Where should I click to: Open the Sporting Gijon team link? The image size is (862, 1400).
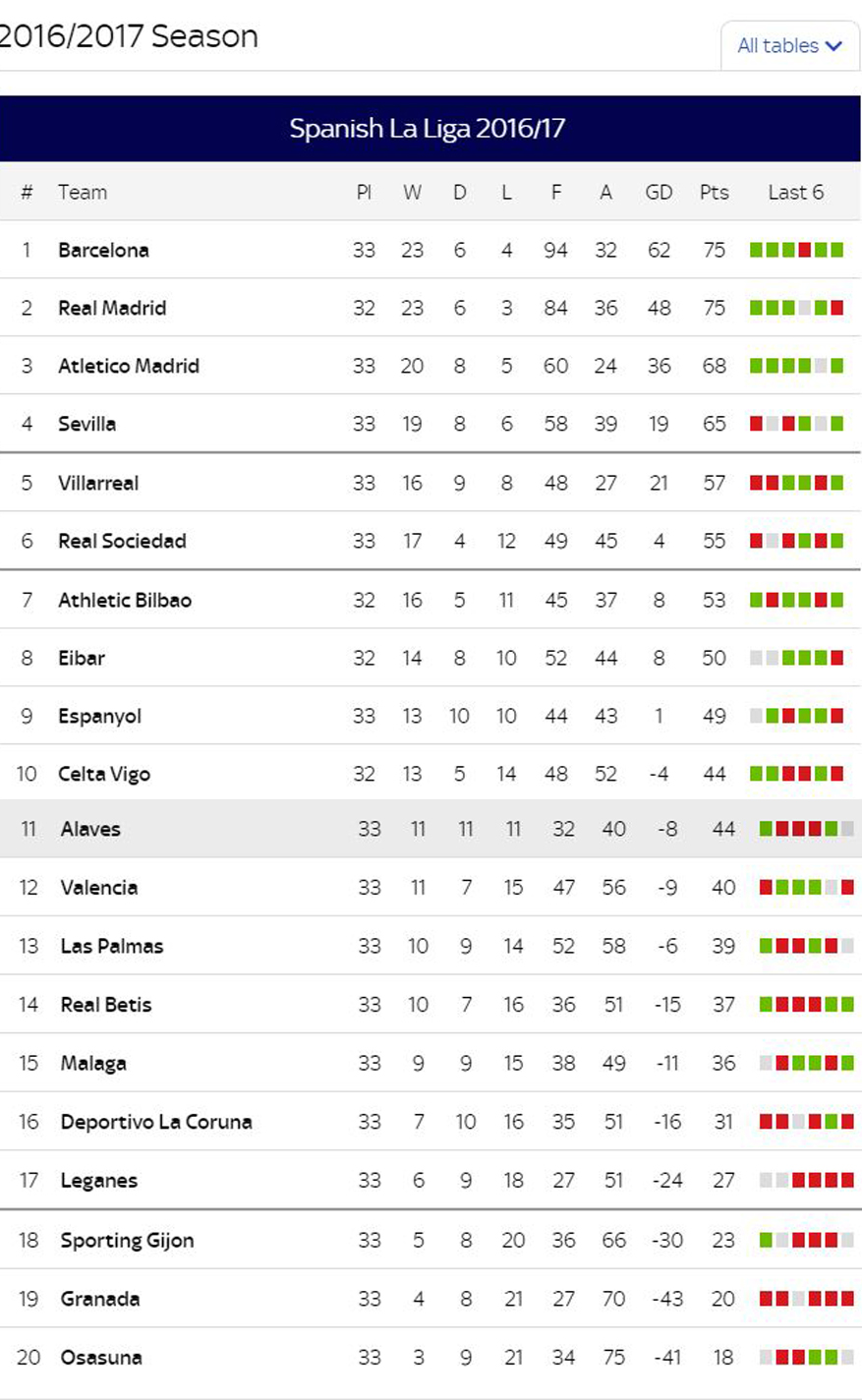coord(127,1241)
